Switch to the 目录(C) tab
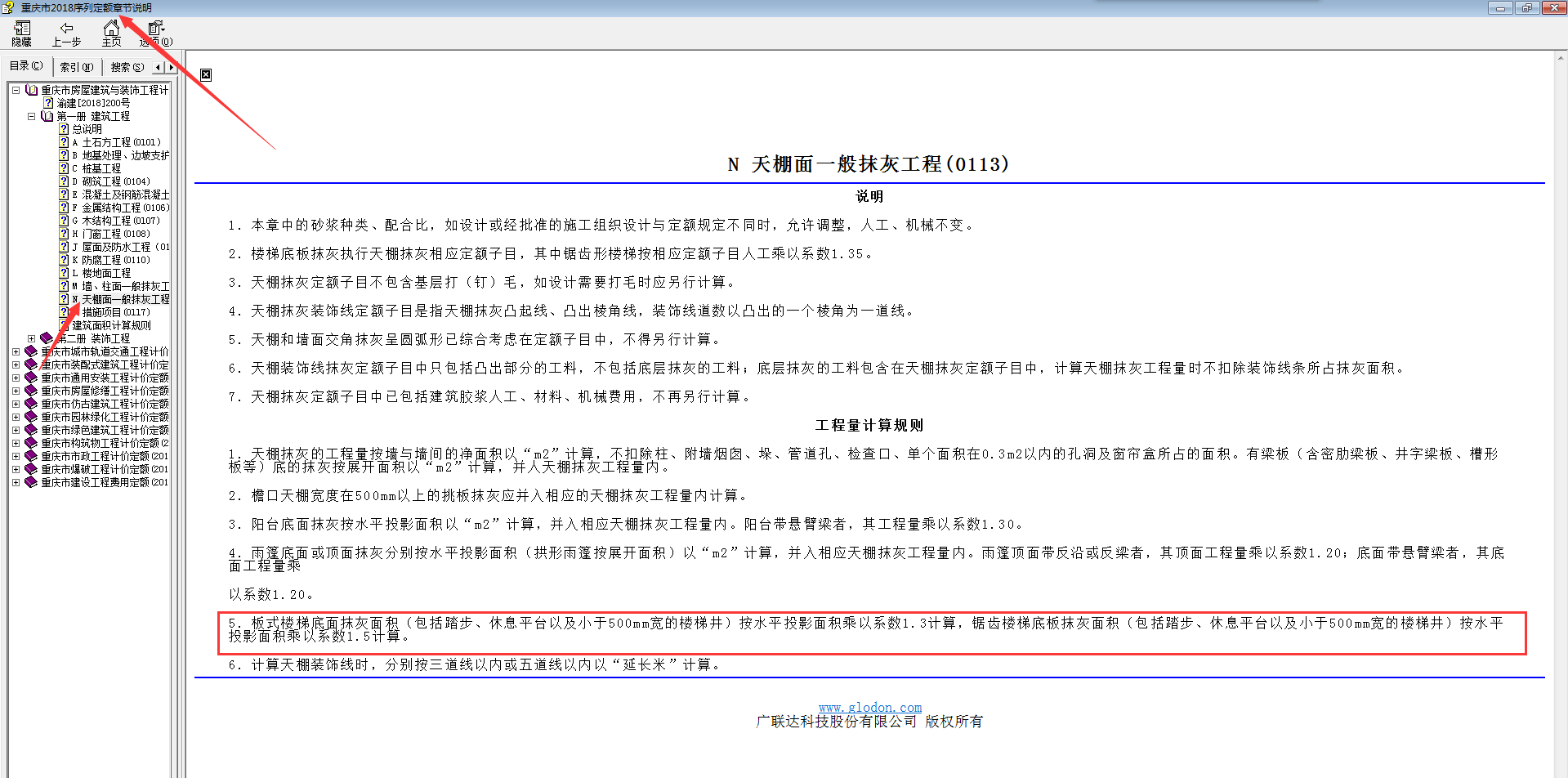 click(26, 66)
